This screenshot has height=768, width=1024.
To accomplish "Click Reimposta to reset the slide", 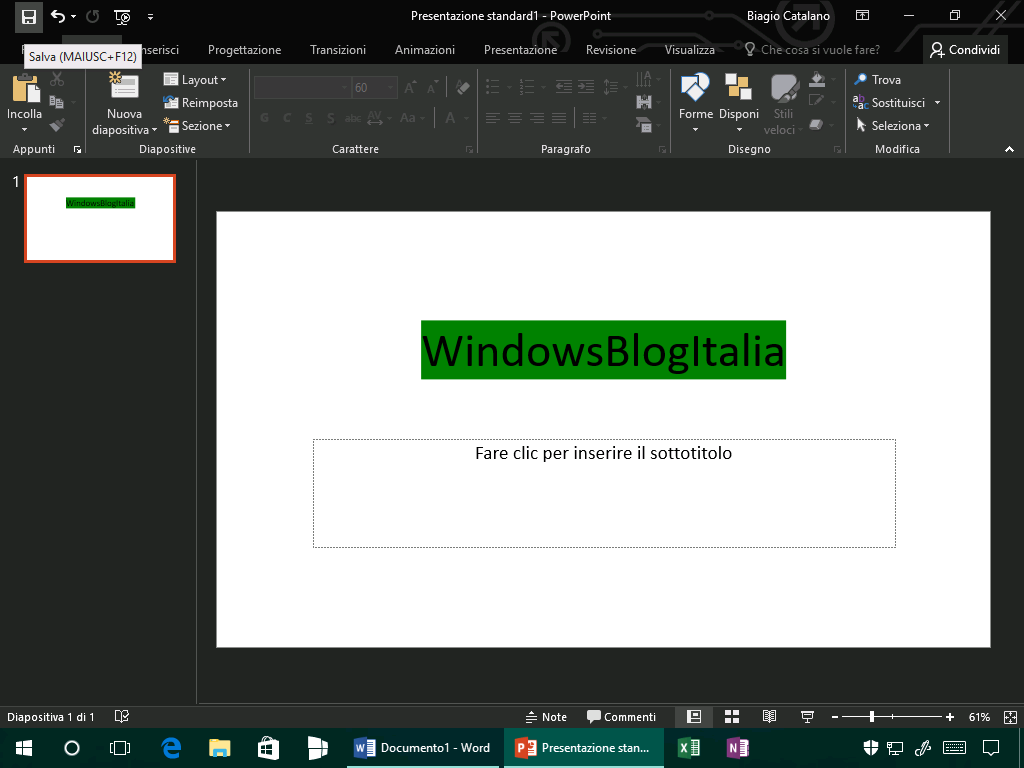I will (x=200, y=103).
